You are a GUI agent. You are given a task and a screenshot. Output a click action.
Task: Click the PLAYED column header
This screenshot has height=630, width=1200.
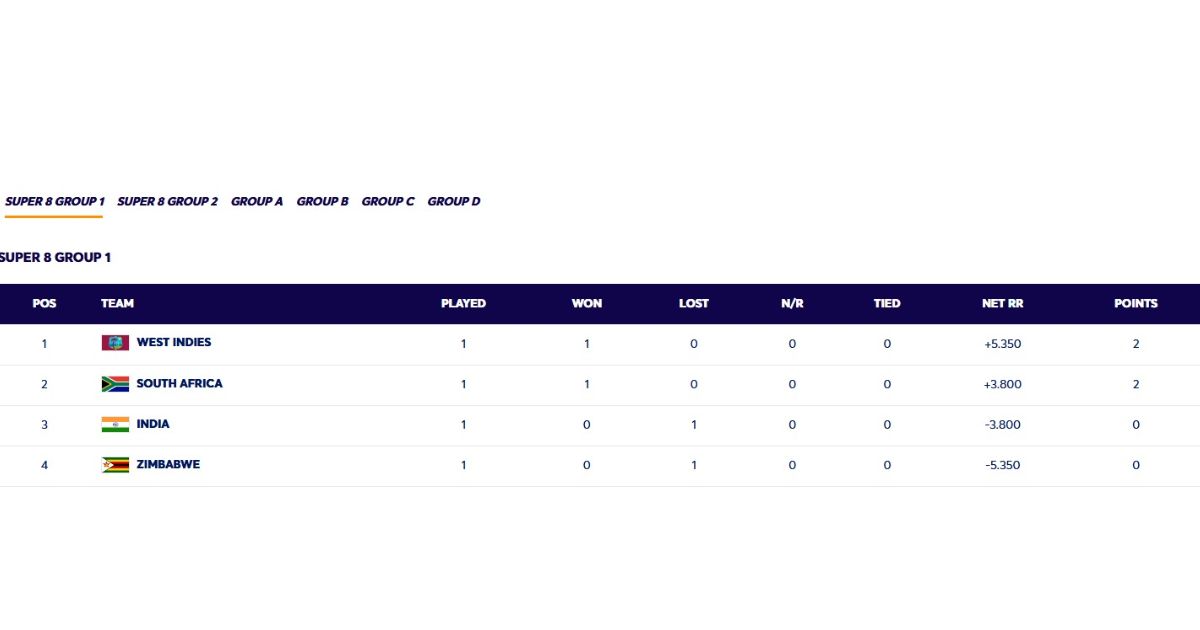pos(463,303)
